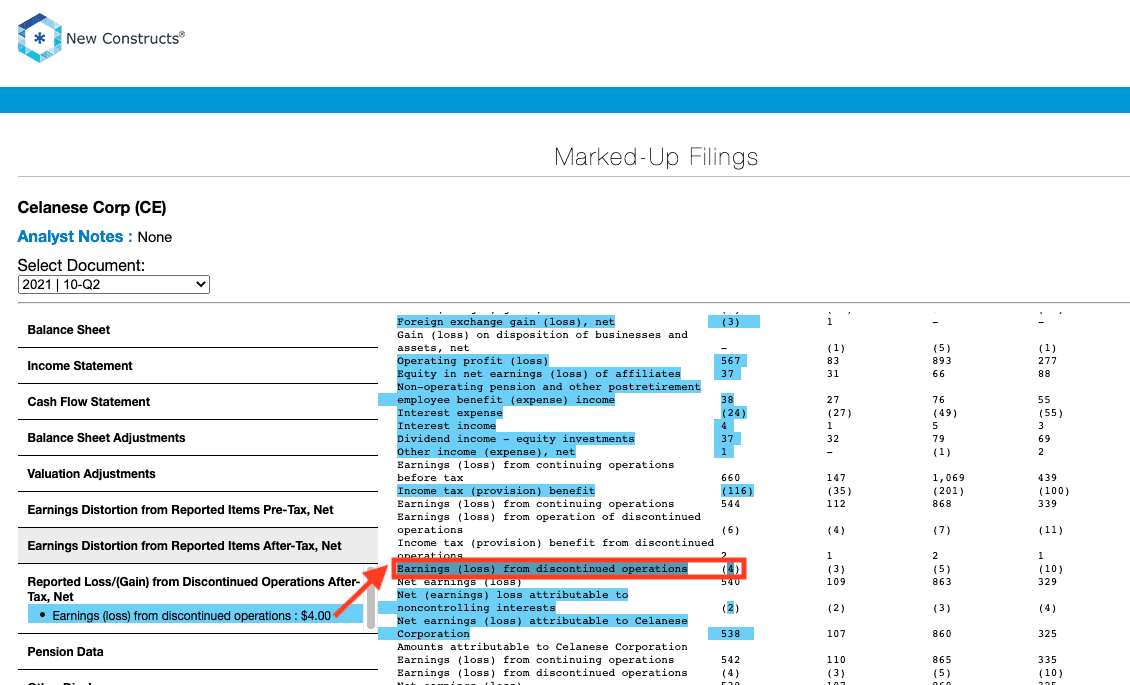
Task: Click the highlighted 'Interest income' label
Action: [446, 426]
